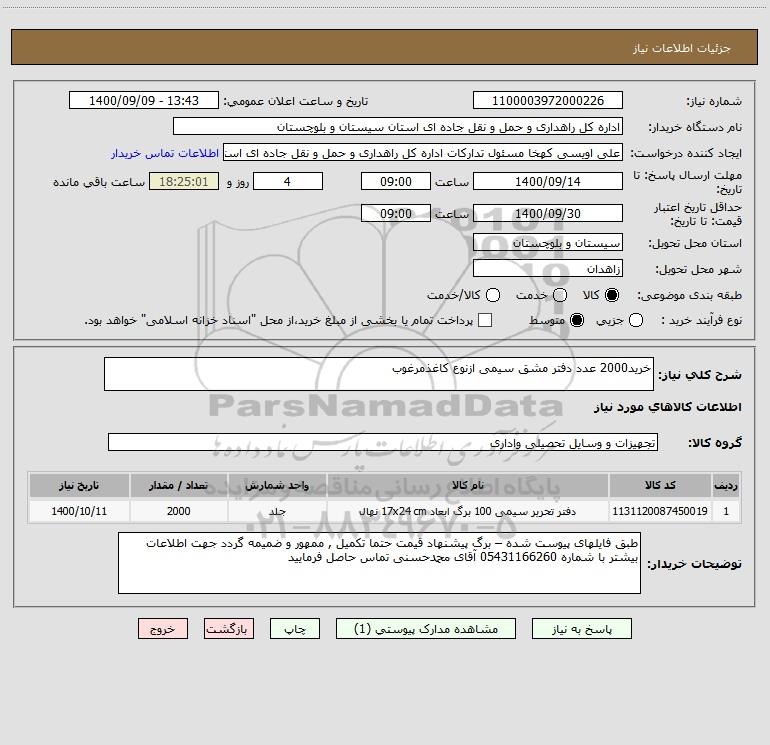770x745 pixels.
Task: Click the response deadline date 1400/09/14
Action: (548, 181)
